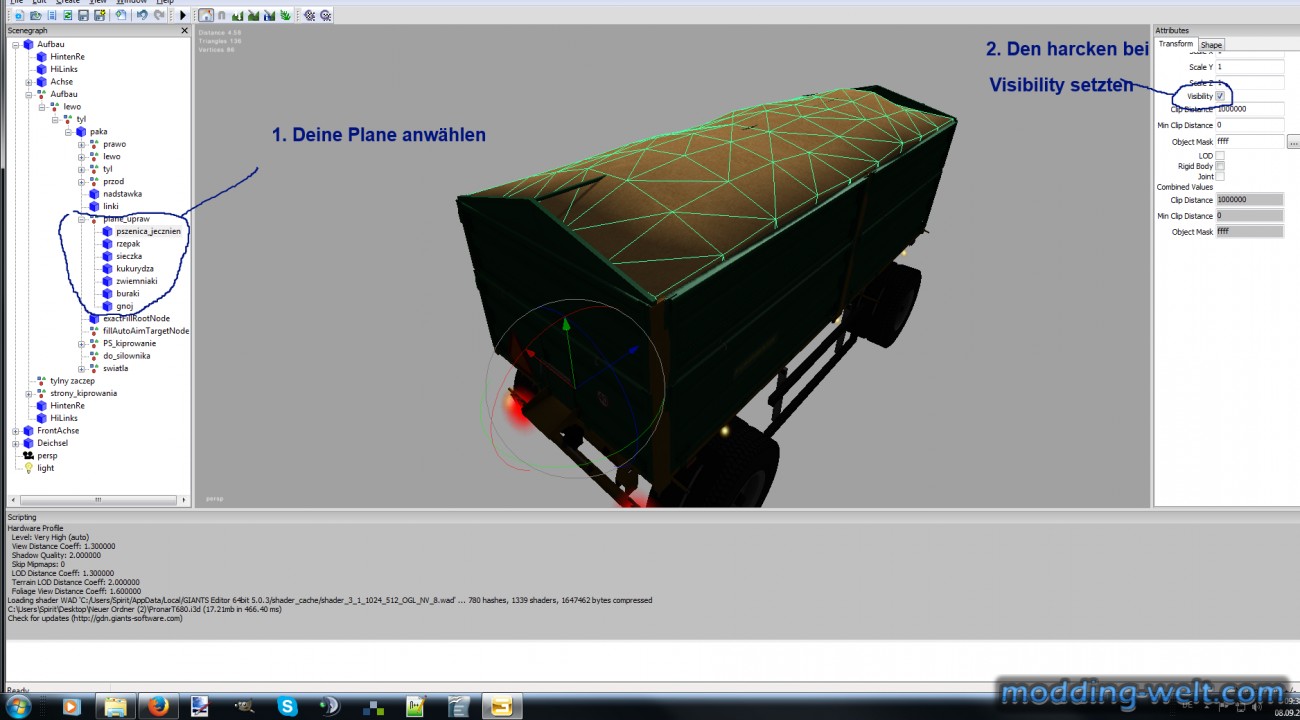
Task: Toggle the magnet snap icon
Action: coord(221,16)
